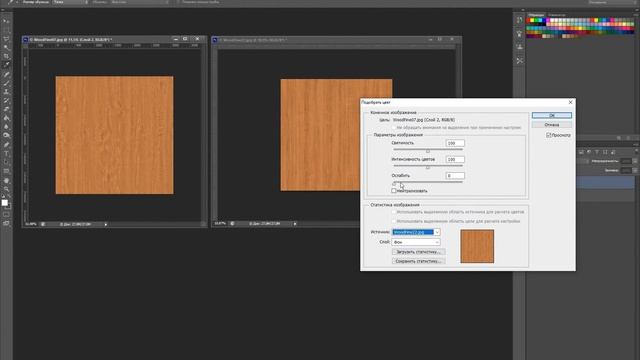Select the Move tool

[x=6, y=21]
